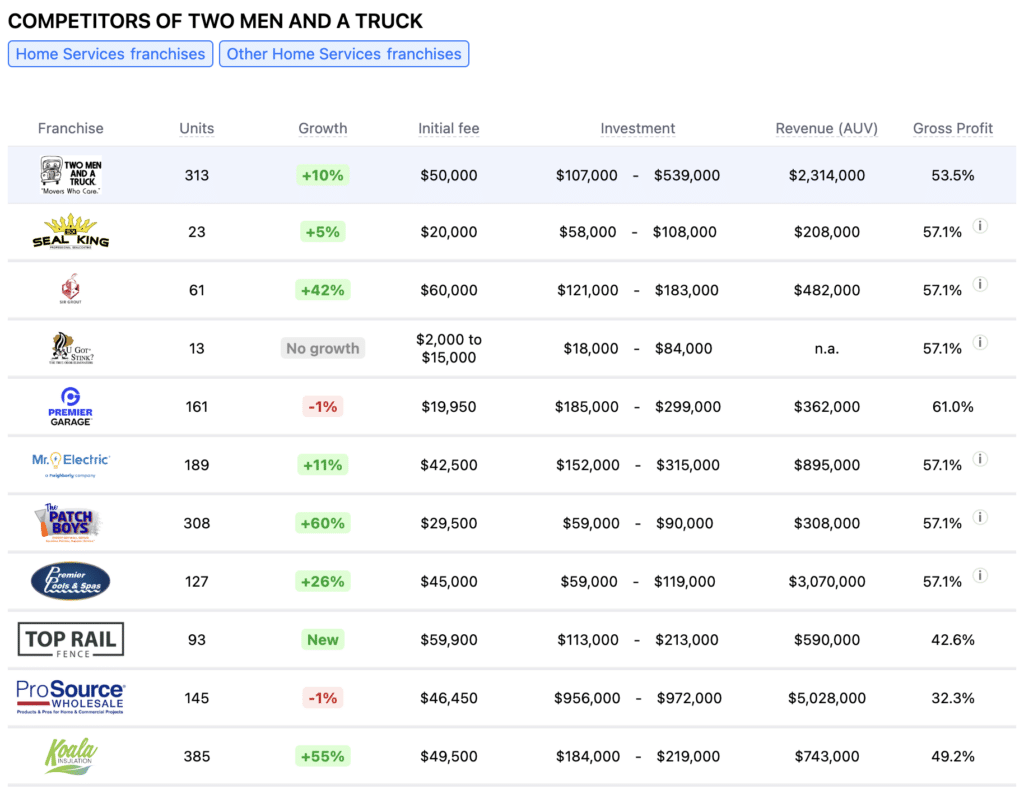
Task: Click info icon in the 61-units row
Action: [x=980, y=284]
